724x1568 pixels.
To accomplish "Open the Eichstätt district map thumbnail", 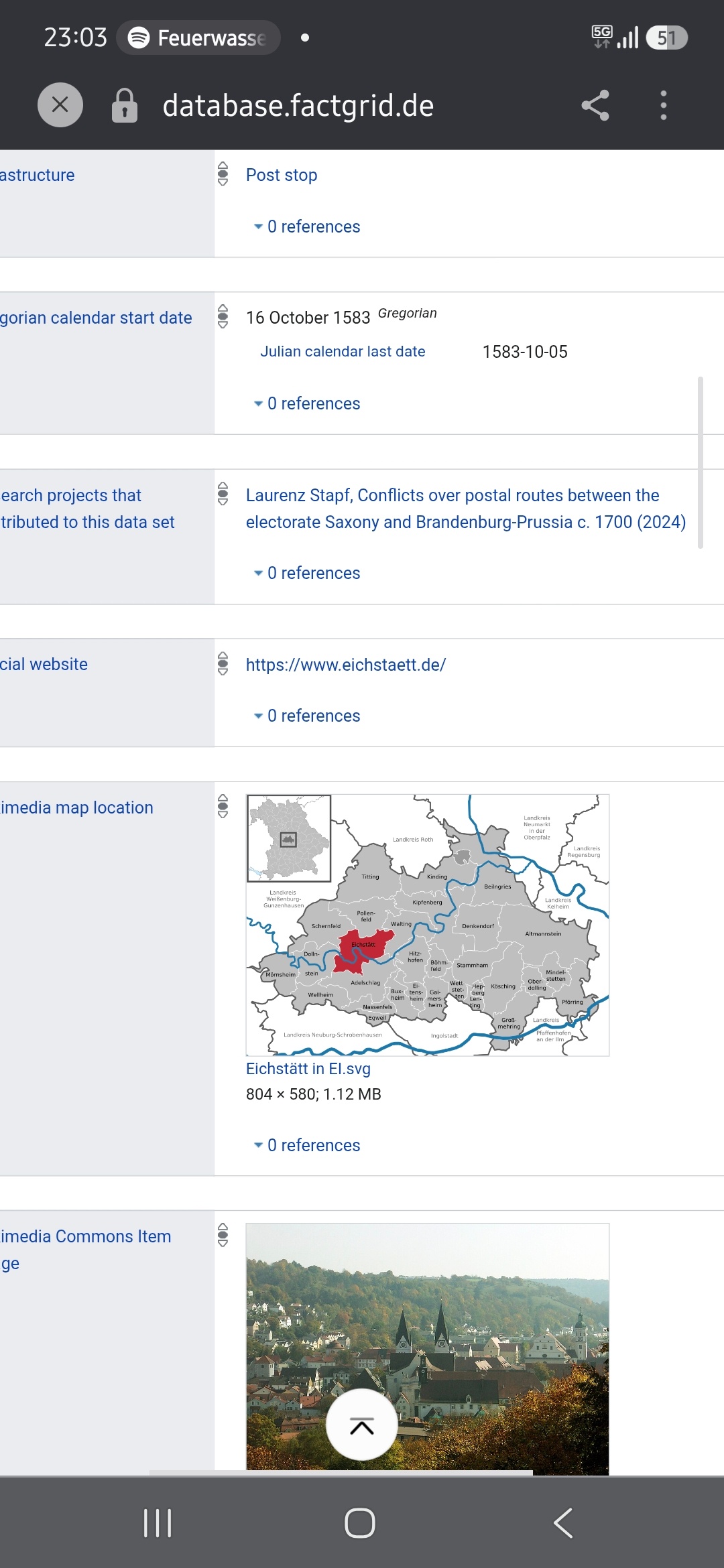I will click(x=428, y=925).
